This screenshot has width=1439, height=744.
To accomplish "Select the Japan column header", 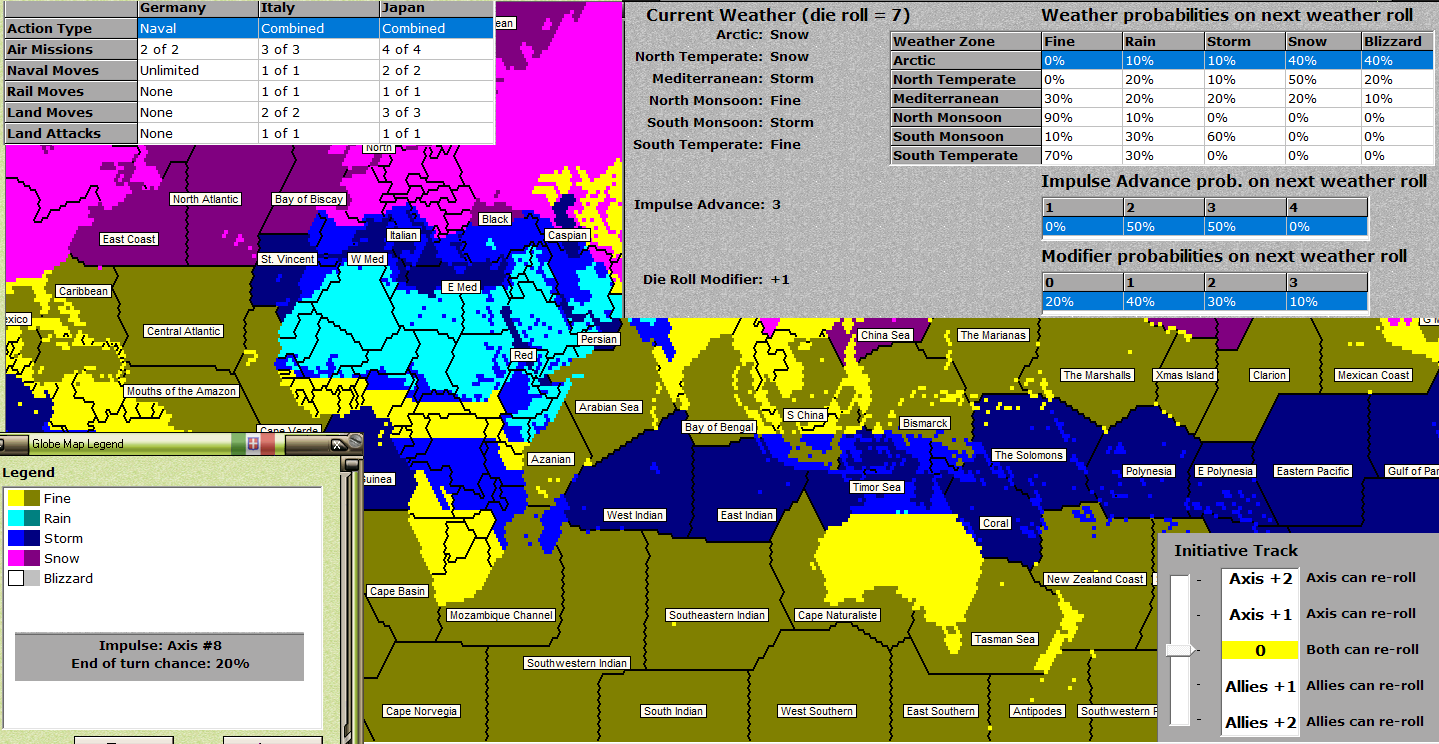I will tap(436, 8).
